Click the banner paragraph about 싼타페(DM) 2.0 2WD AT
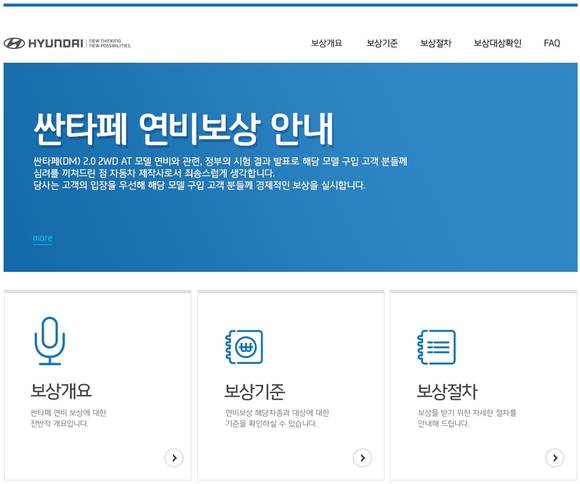The width and height of the screenshot is (580, 484). click(x=220, y=173)
